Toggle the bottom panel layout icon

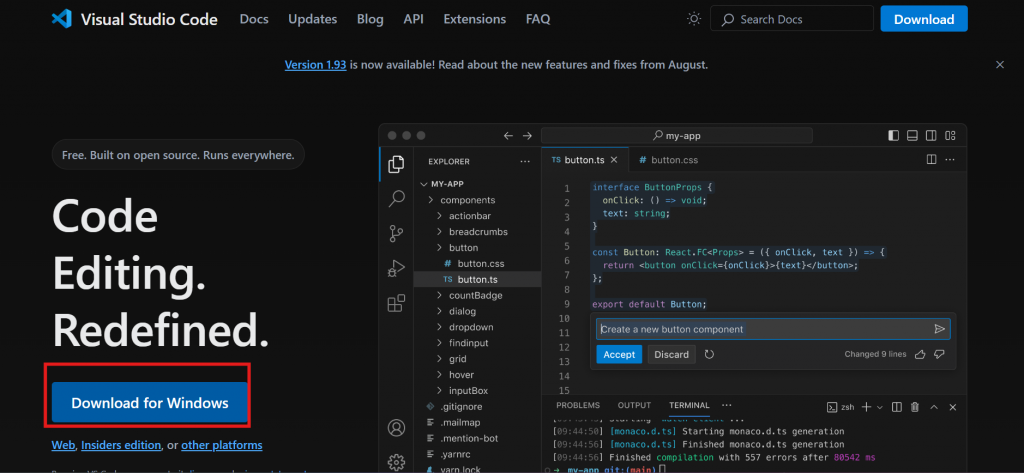(912, 135)
